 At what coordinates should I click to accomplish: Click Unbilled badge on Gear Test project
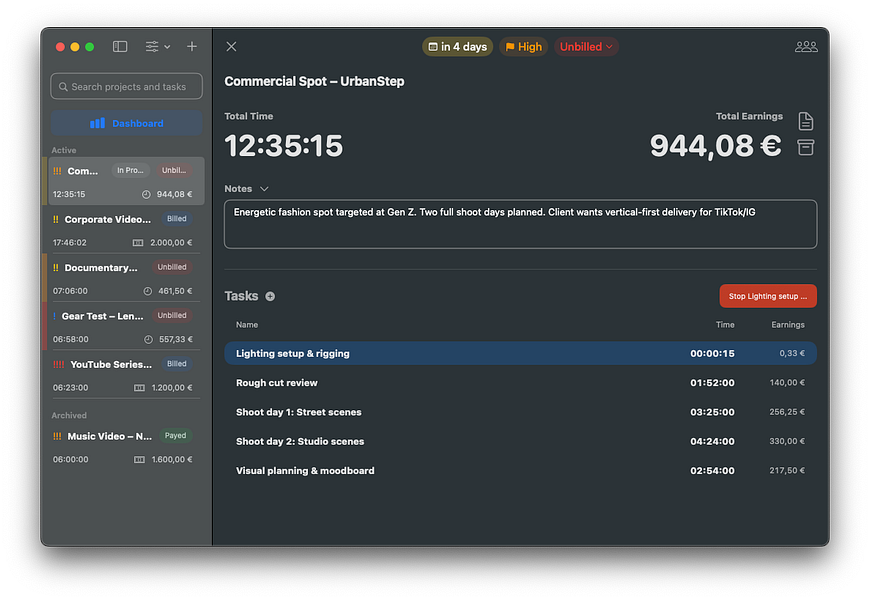point(172,315)
